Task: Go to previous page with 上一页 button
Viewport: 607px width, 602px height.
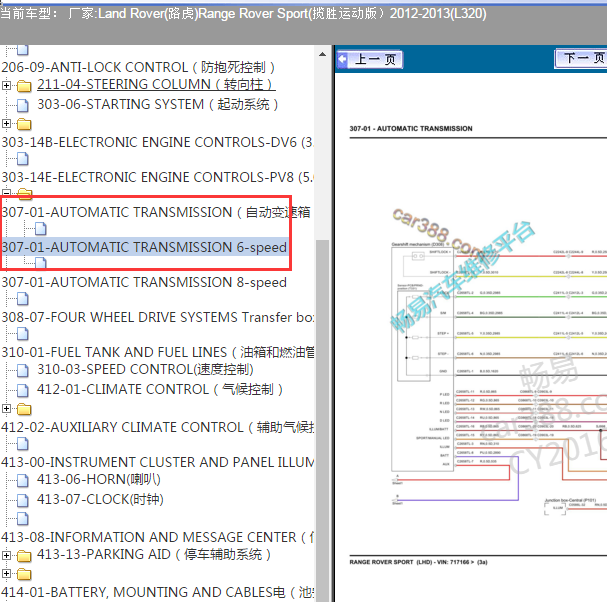Action: pyautogui.click(x=370, y=59)
